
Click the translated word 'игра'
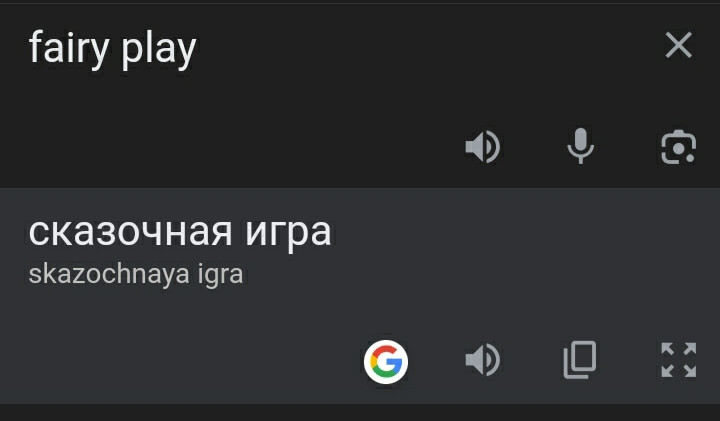[x=288, y=233]
